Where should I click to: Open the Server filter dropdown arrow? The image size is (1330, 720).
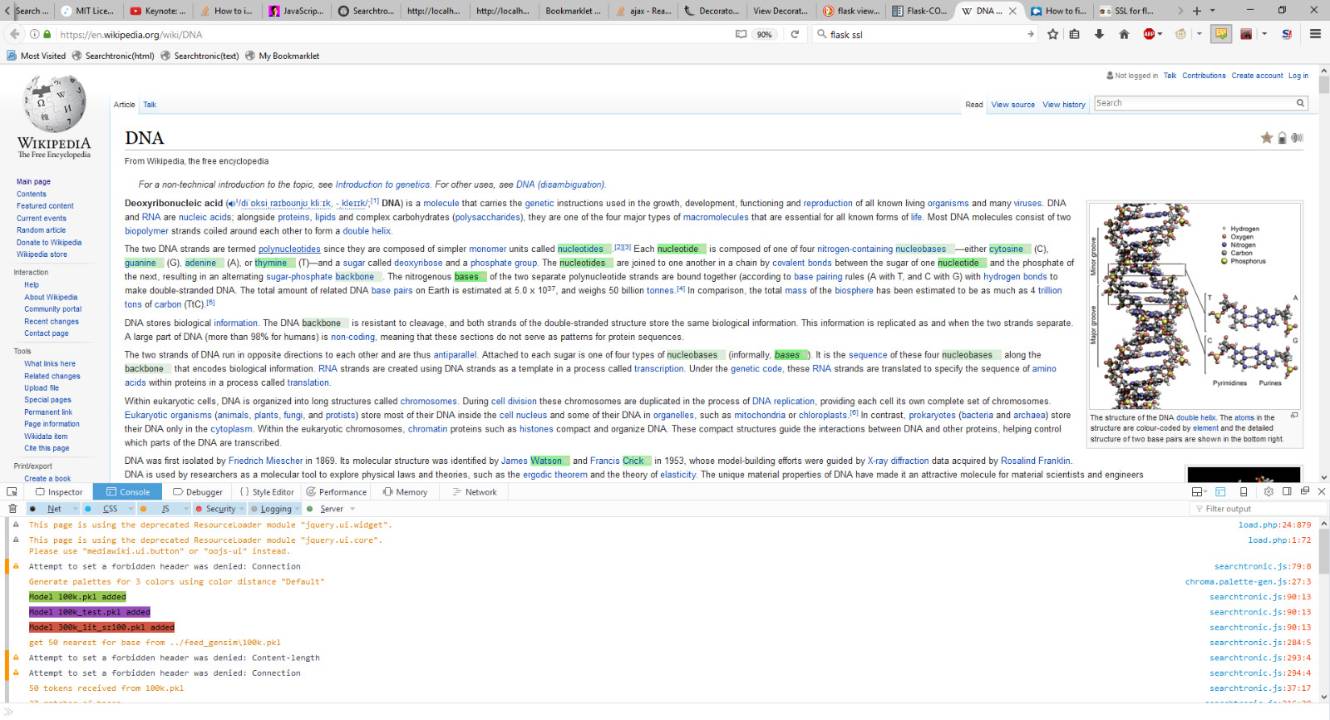point(352,509)
